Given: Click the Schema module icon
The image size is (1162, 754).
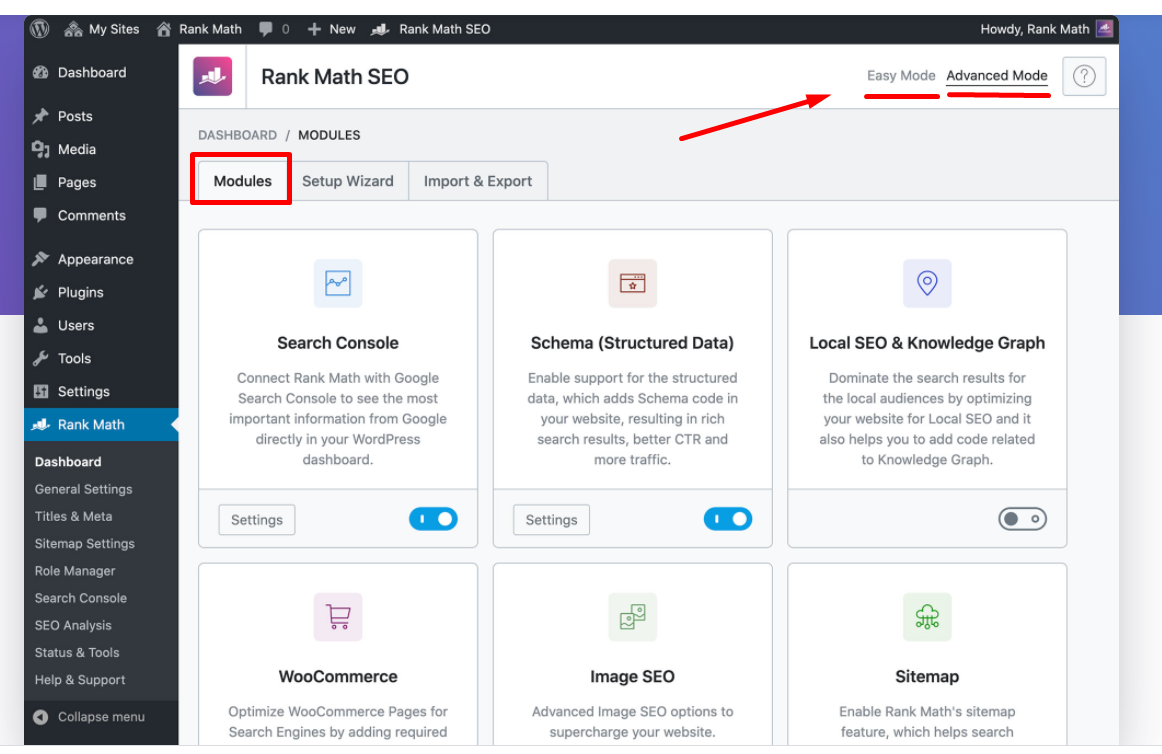Looking at the screenshot, I should pos(632,283).
